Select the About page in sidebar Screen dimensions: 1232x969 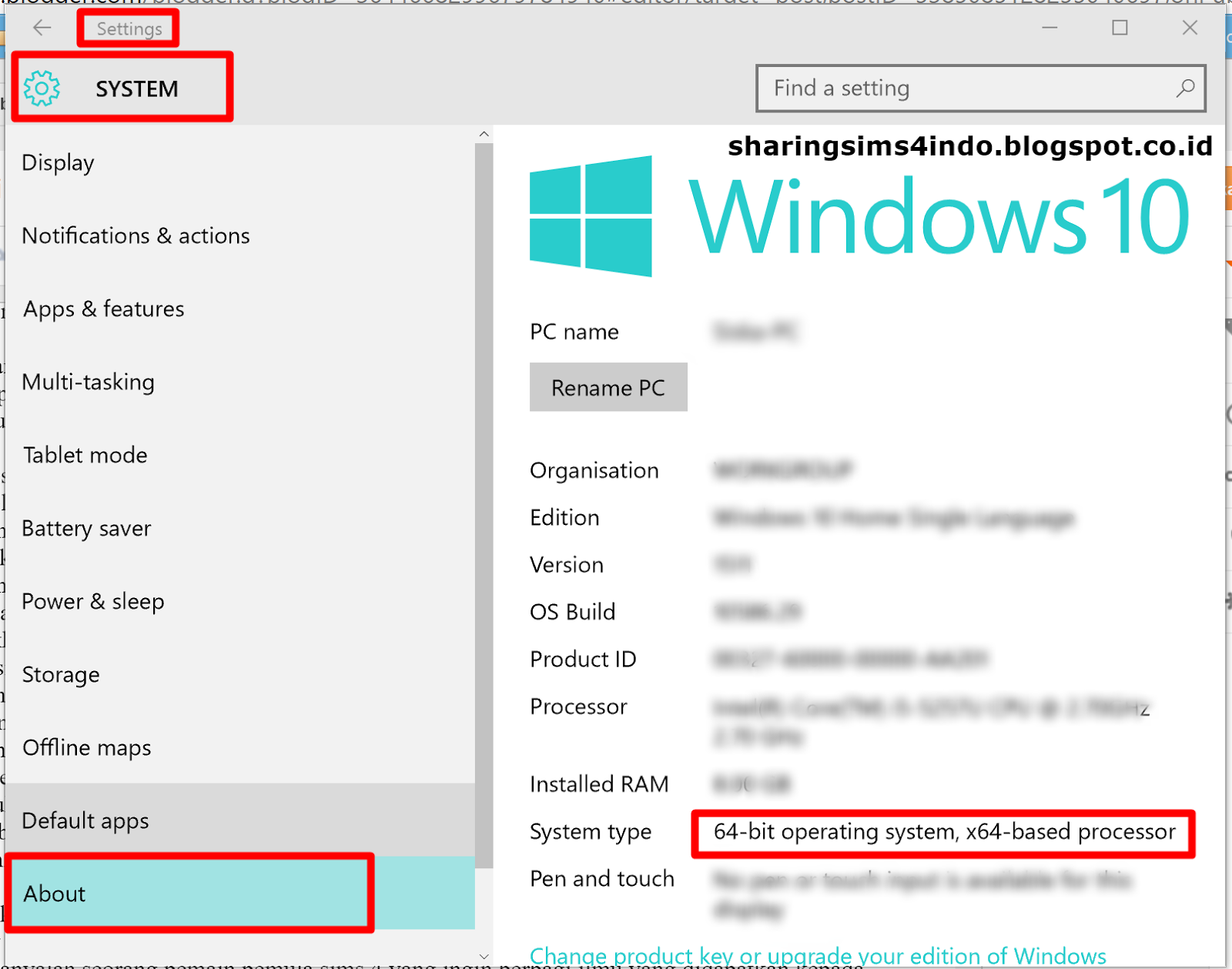240,894
